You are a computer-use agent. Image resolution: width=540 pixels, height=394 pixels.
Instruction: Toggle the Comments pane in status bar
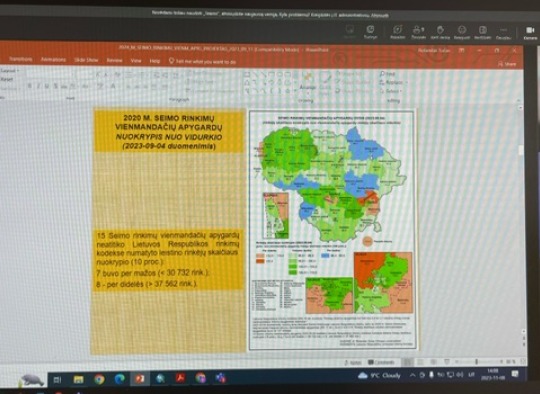[381, 362]
